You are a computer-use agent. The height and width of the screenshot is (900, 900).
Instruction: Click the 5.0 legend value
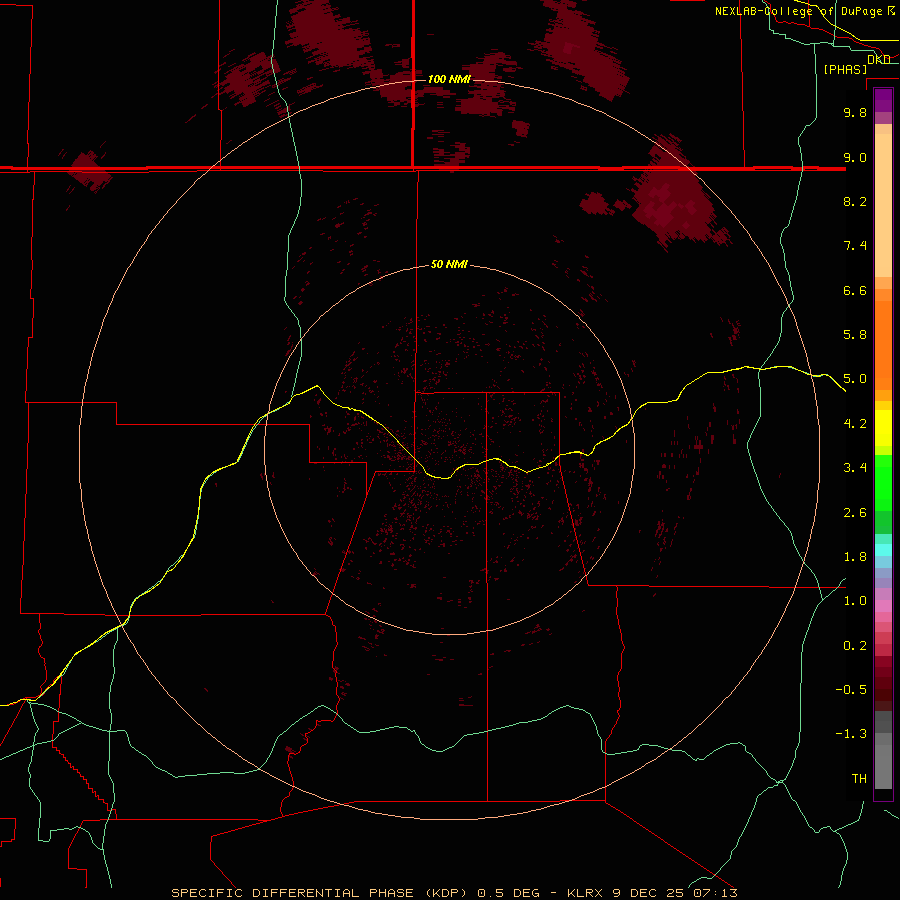click(x=855, y=379)
